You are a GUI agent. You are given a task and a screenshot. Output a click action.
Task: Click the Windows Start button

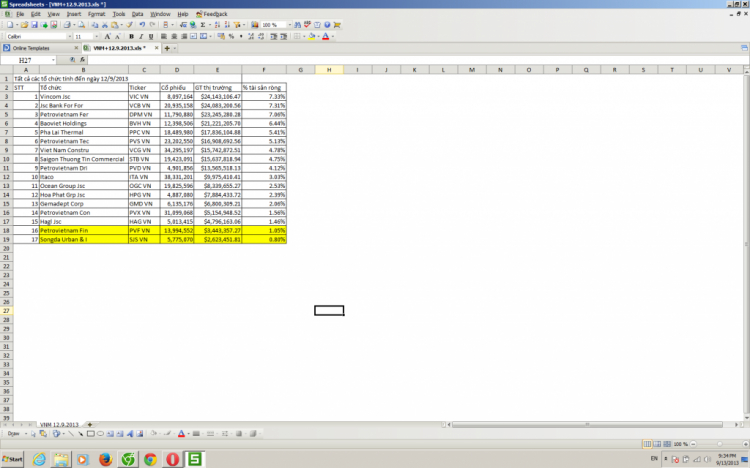point(12,459)
